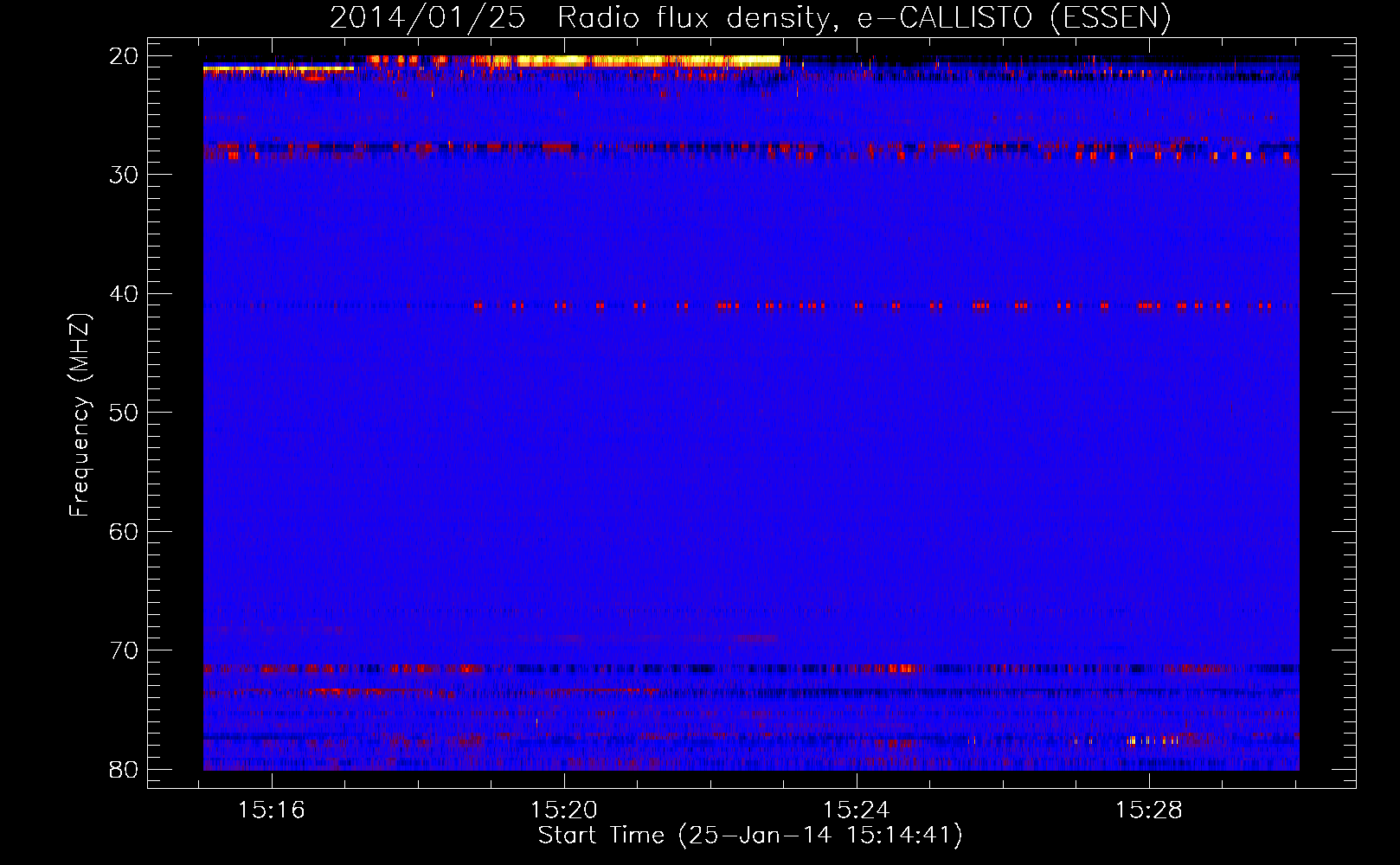
Task: Select the 15:16 time tick label
Action: point(272,810)
